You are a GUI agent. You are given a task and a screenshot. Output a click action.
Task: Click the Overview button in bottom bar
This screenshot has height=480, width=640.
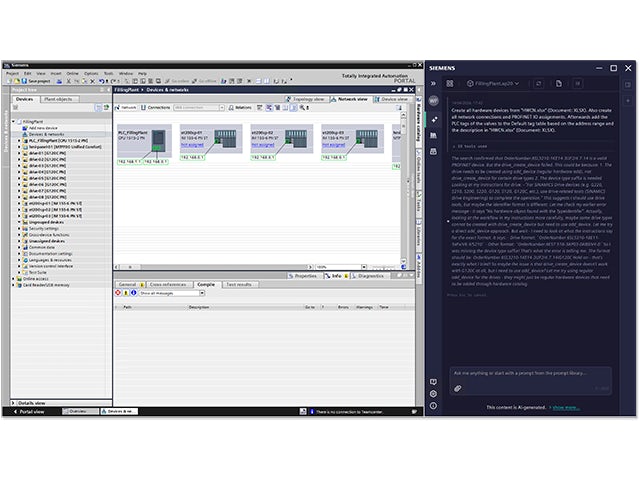(x=80, y=411)
